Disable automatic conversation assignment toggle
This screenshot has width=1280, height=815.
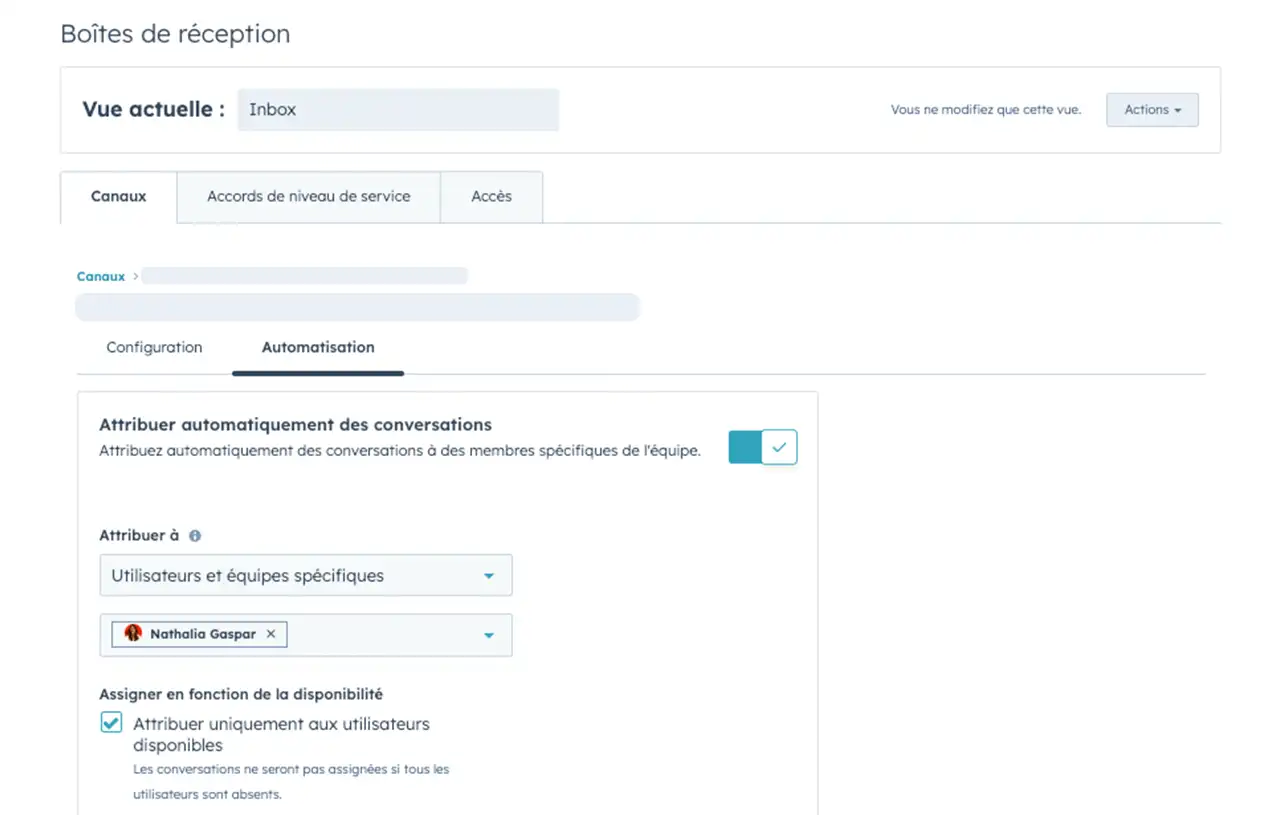pos(763,447)
